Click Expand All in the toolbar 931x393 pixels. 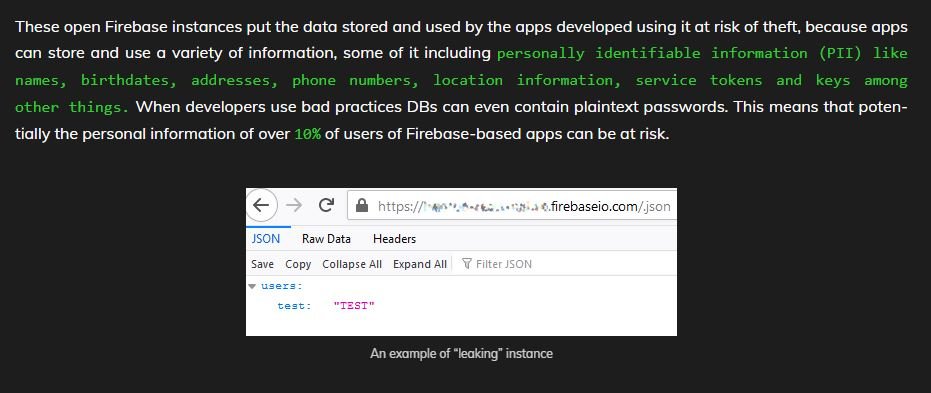pos(420,264)
